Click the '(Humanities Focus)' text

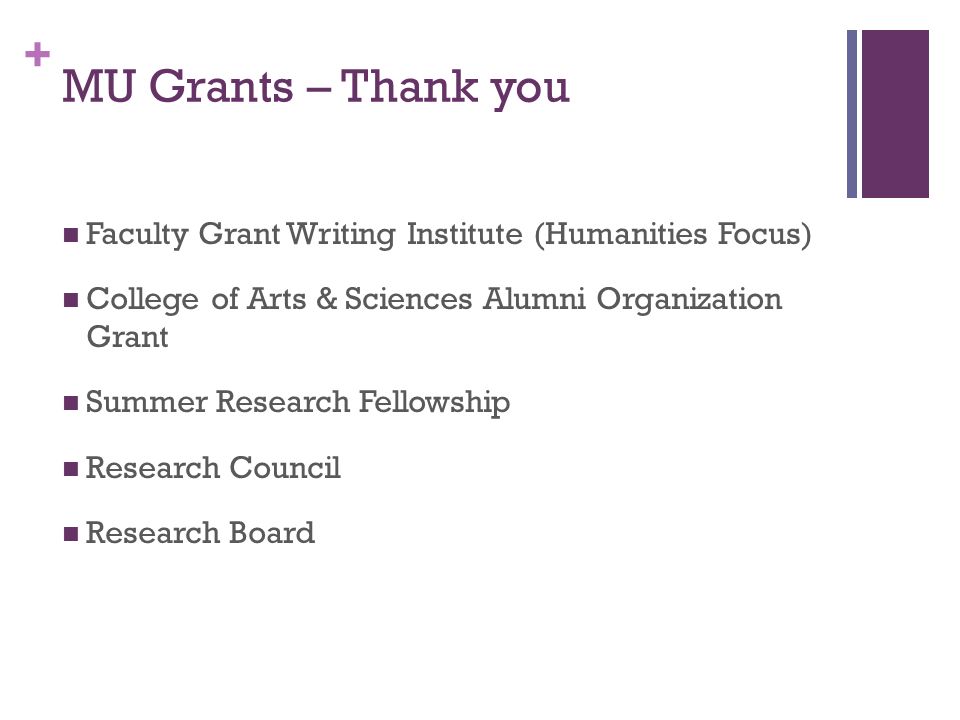point(673,234)
